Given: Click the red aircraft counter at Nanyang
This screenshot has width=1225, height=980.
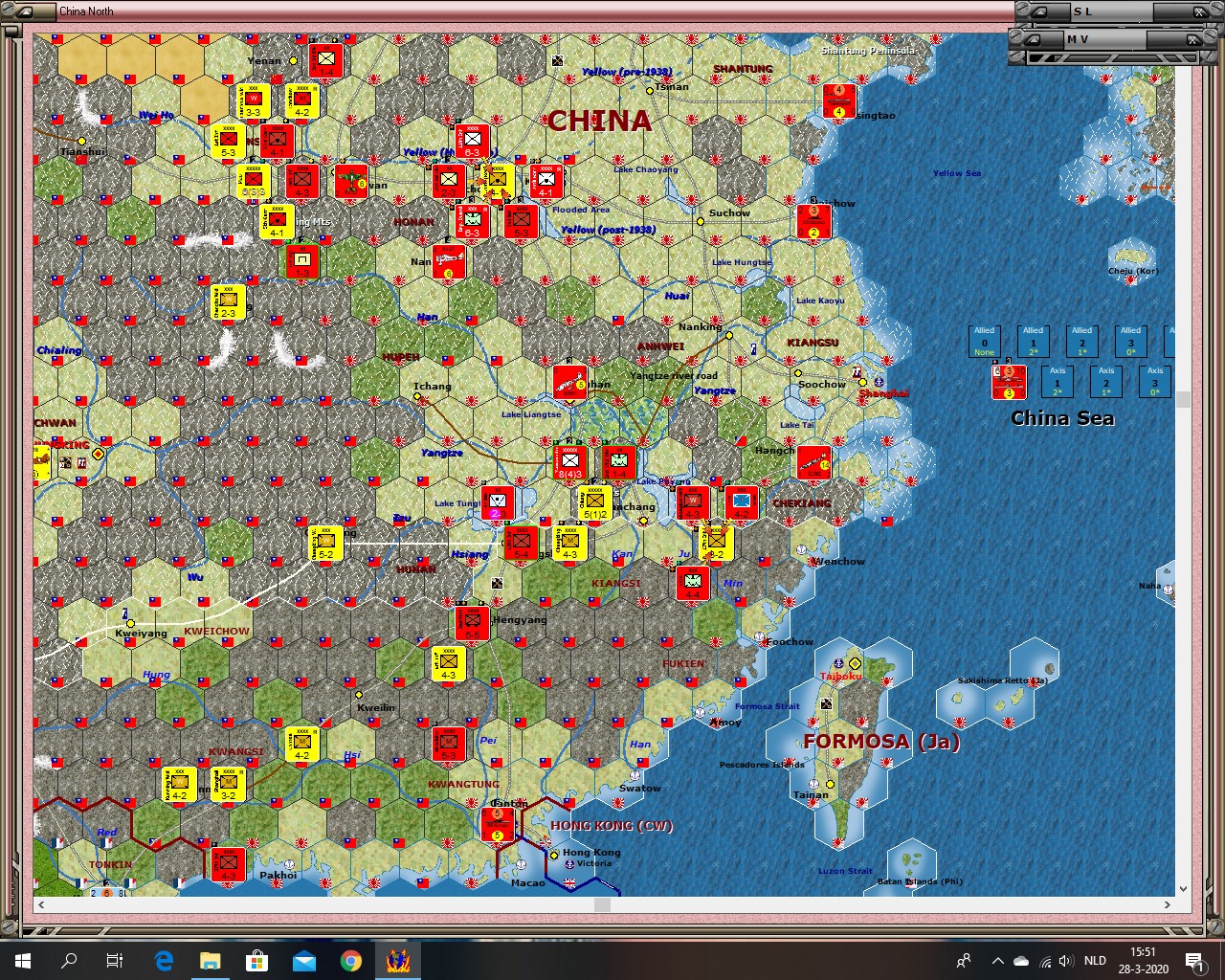Looking at the screenshot, I should click(448, 261).
